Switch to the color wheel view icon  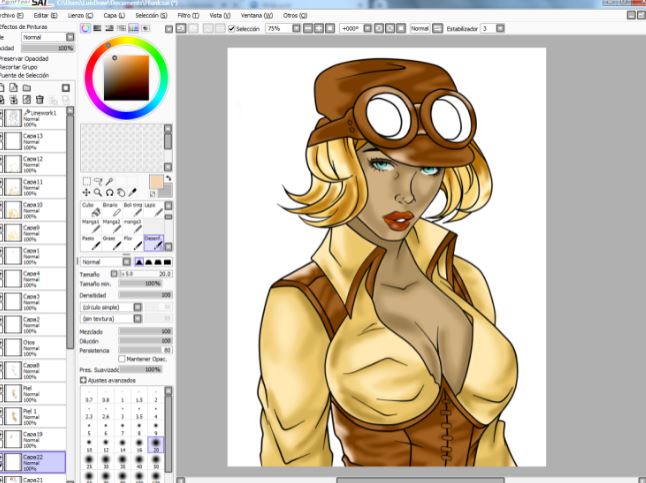point(85,29)
